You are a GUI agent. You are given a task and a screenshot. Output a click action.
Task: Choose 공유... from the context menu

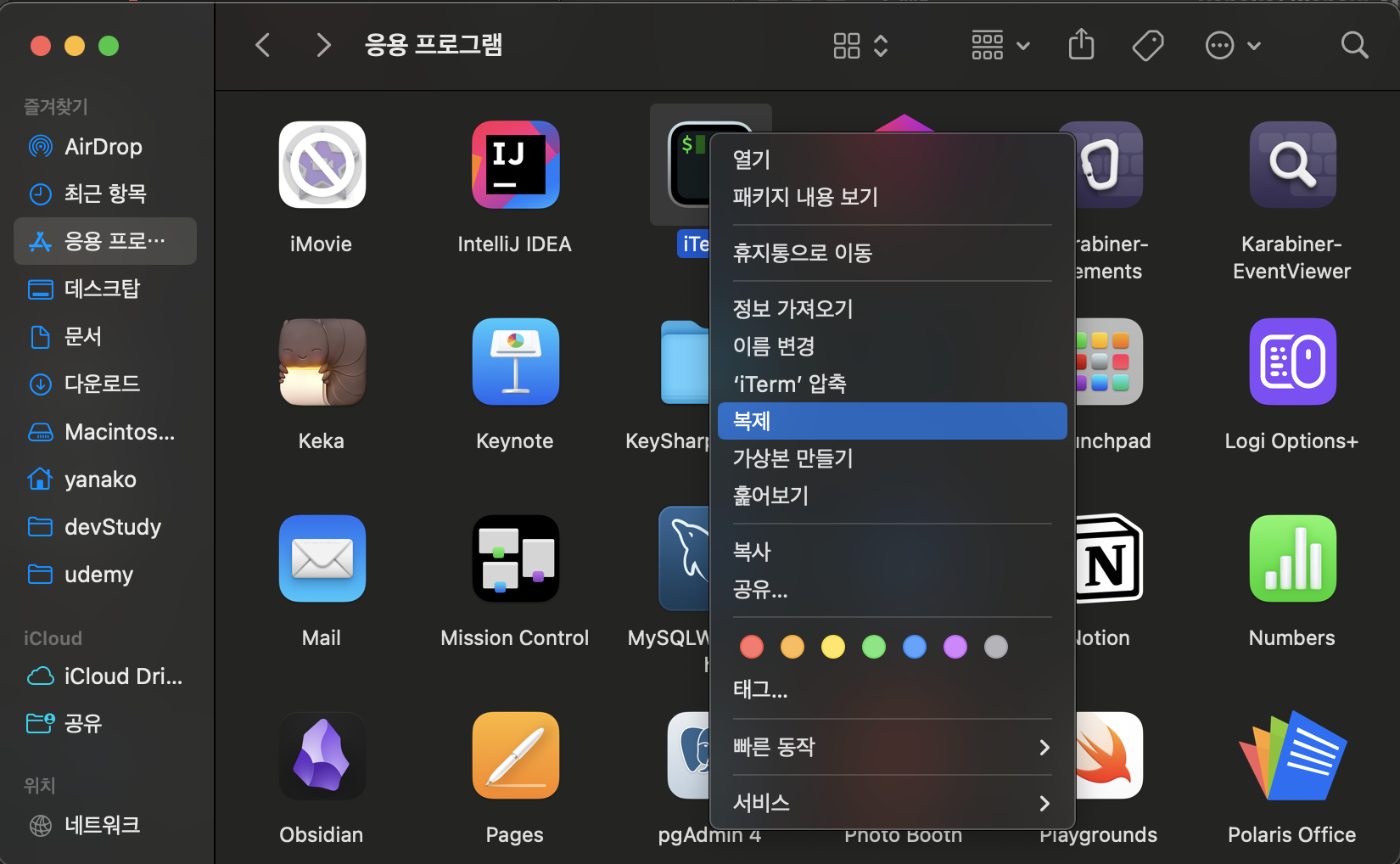click(892, 589)
